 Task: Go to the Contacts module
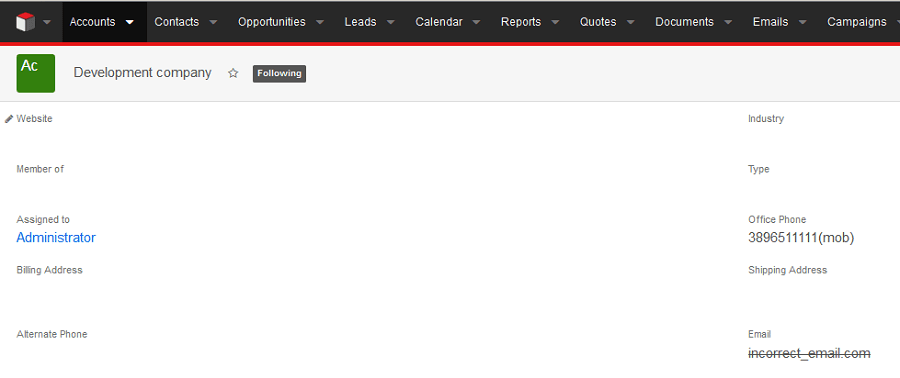177,22
